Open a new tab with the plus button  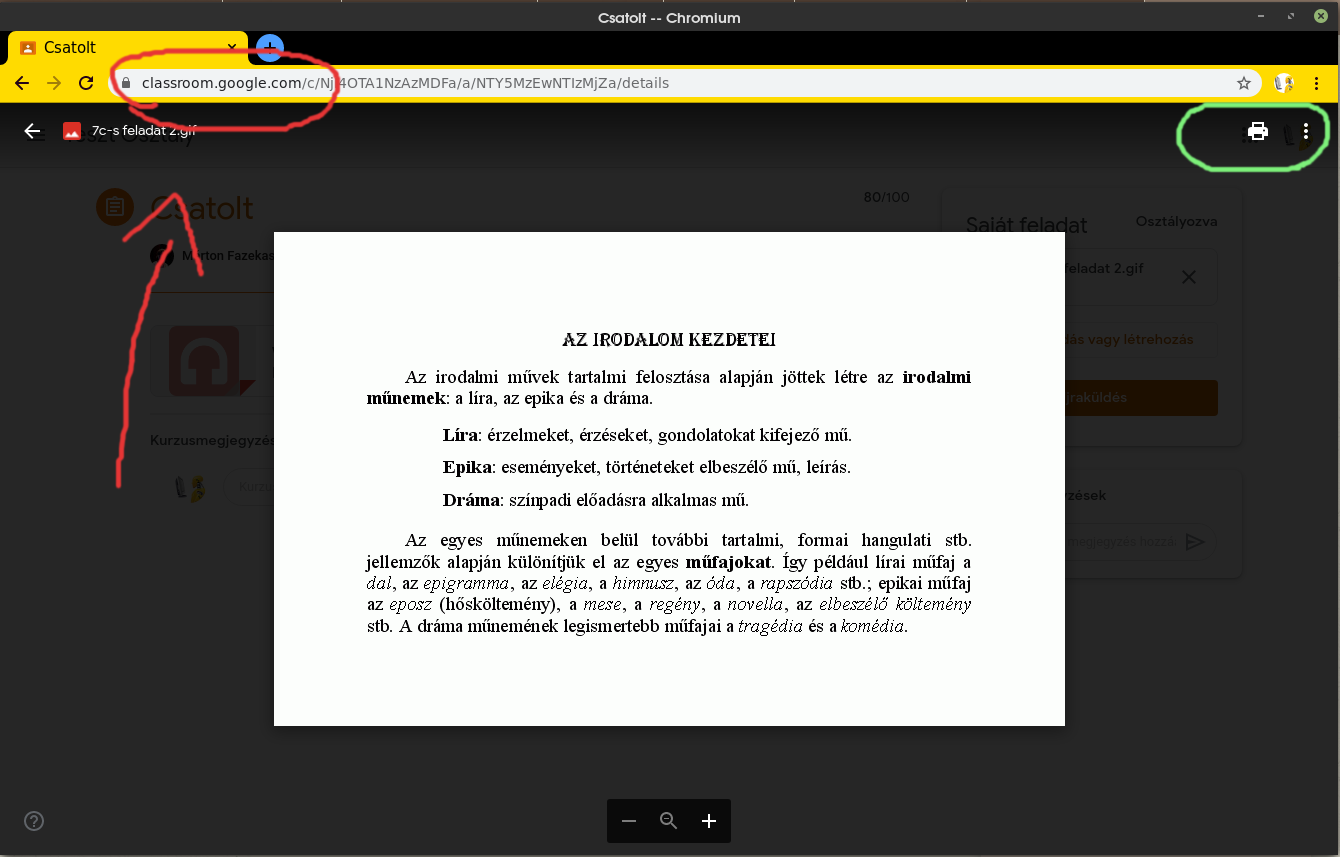[270, 47]
